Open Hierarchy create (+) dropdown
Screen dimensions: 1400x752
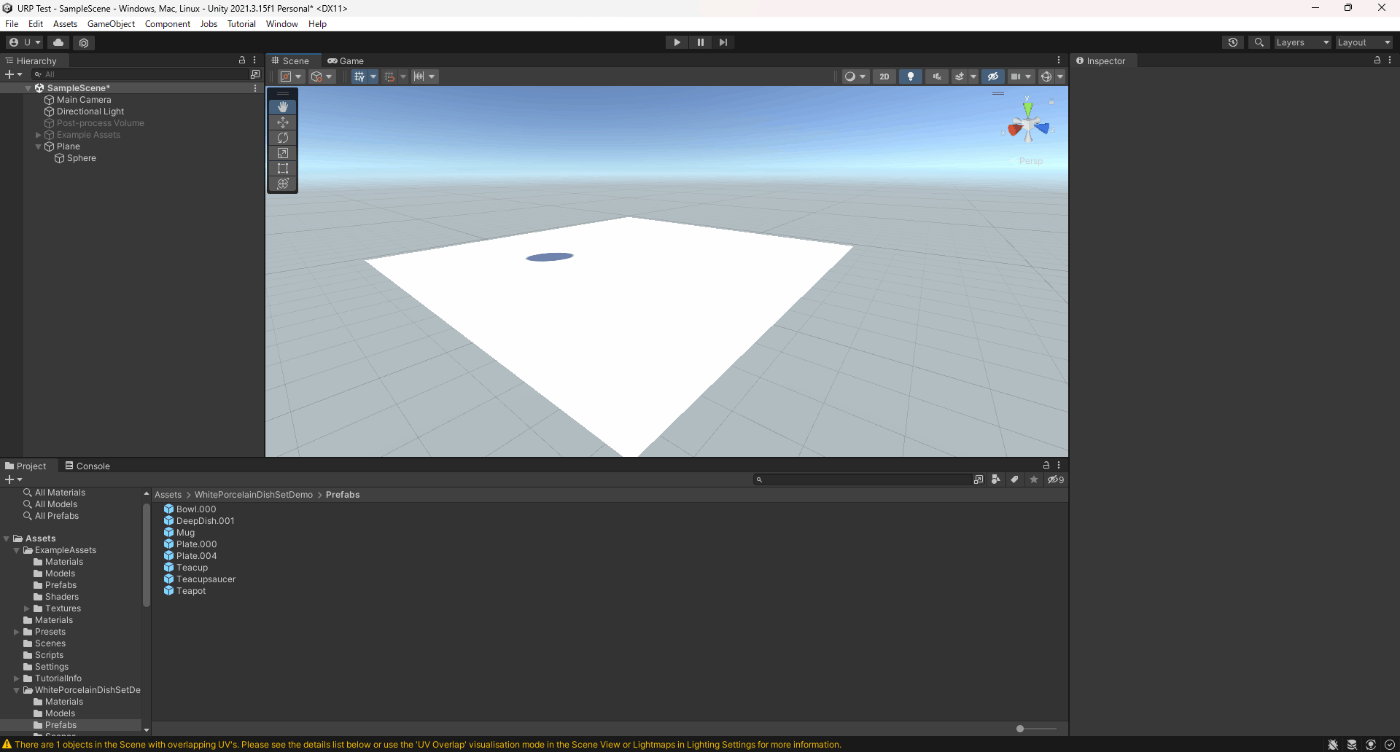13,74
